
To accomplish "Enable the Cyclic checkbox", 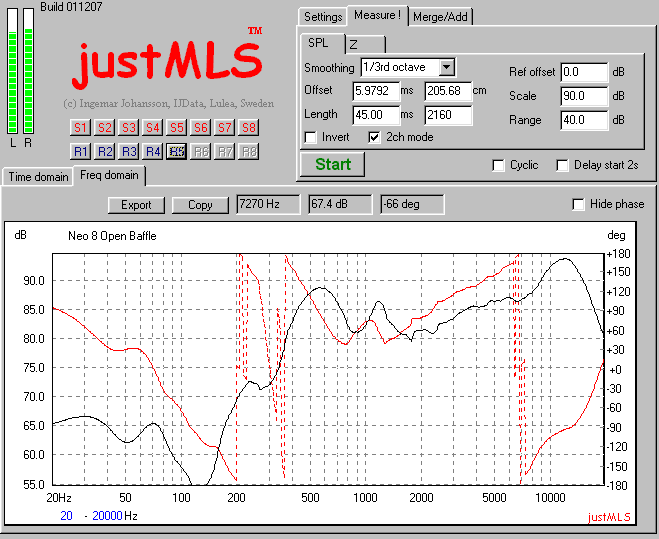I will coord(498,165).
